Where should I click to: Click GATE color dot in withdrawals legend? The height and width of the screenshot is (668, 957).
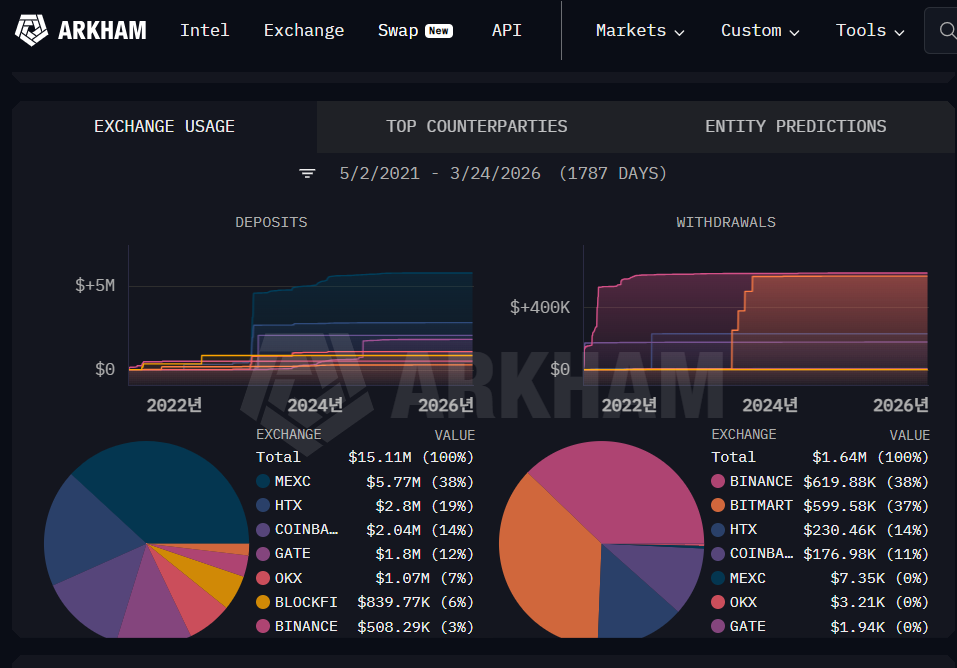pyautogui.click(x=718, y=626)
